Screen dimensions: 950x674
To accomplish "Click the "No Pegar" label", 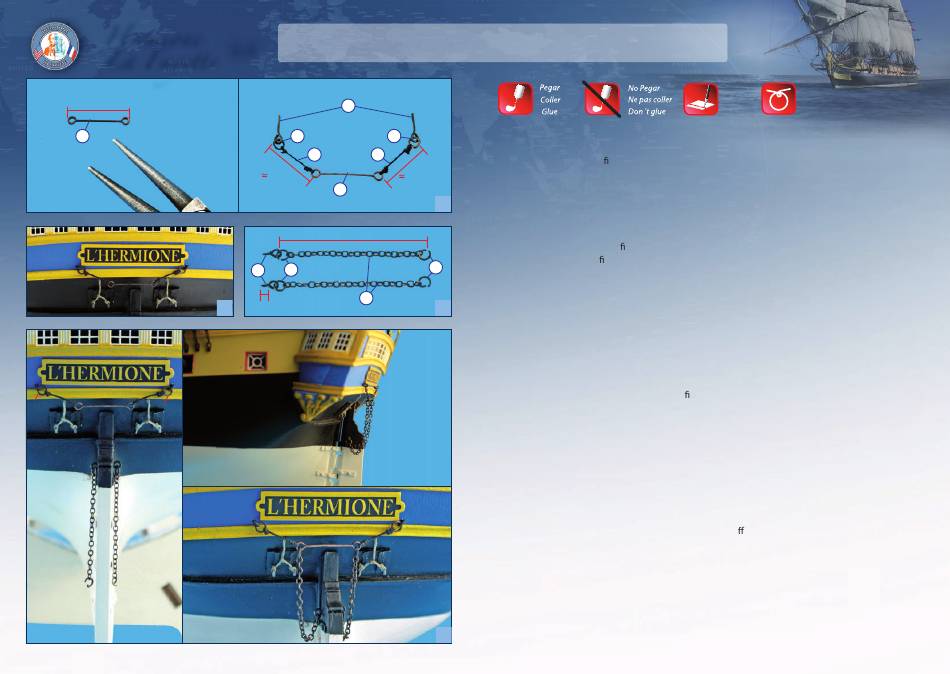I will point(643,88).
